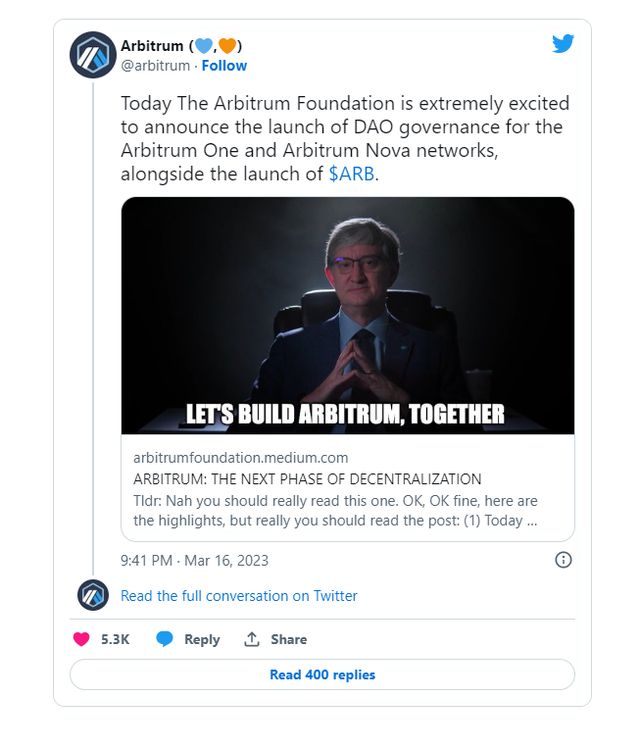The image size is (640, 748).
Task: Like the tweet with the heart icon
Action: [82, 639]
